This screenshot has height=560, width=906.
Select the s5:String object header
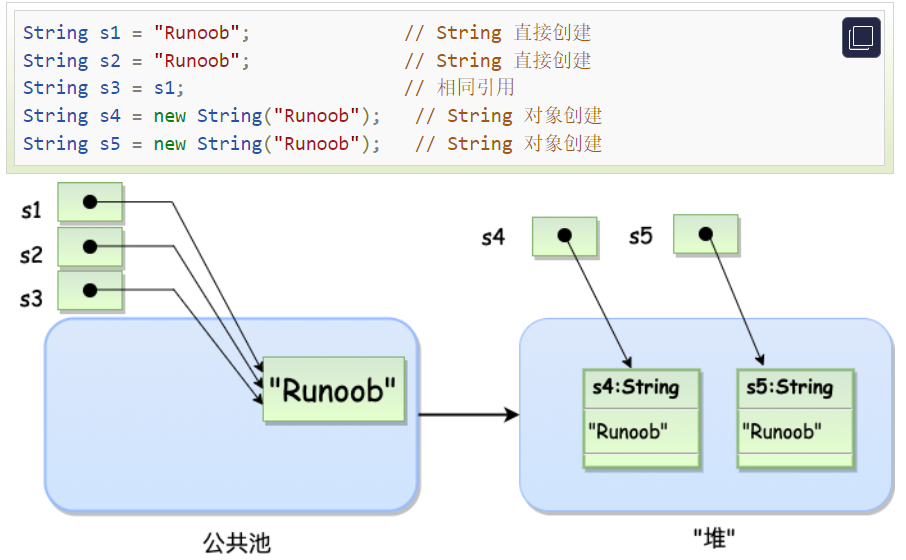pyautogui.click(x=795, y=388)
